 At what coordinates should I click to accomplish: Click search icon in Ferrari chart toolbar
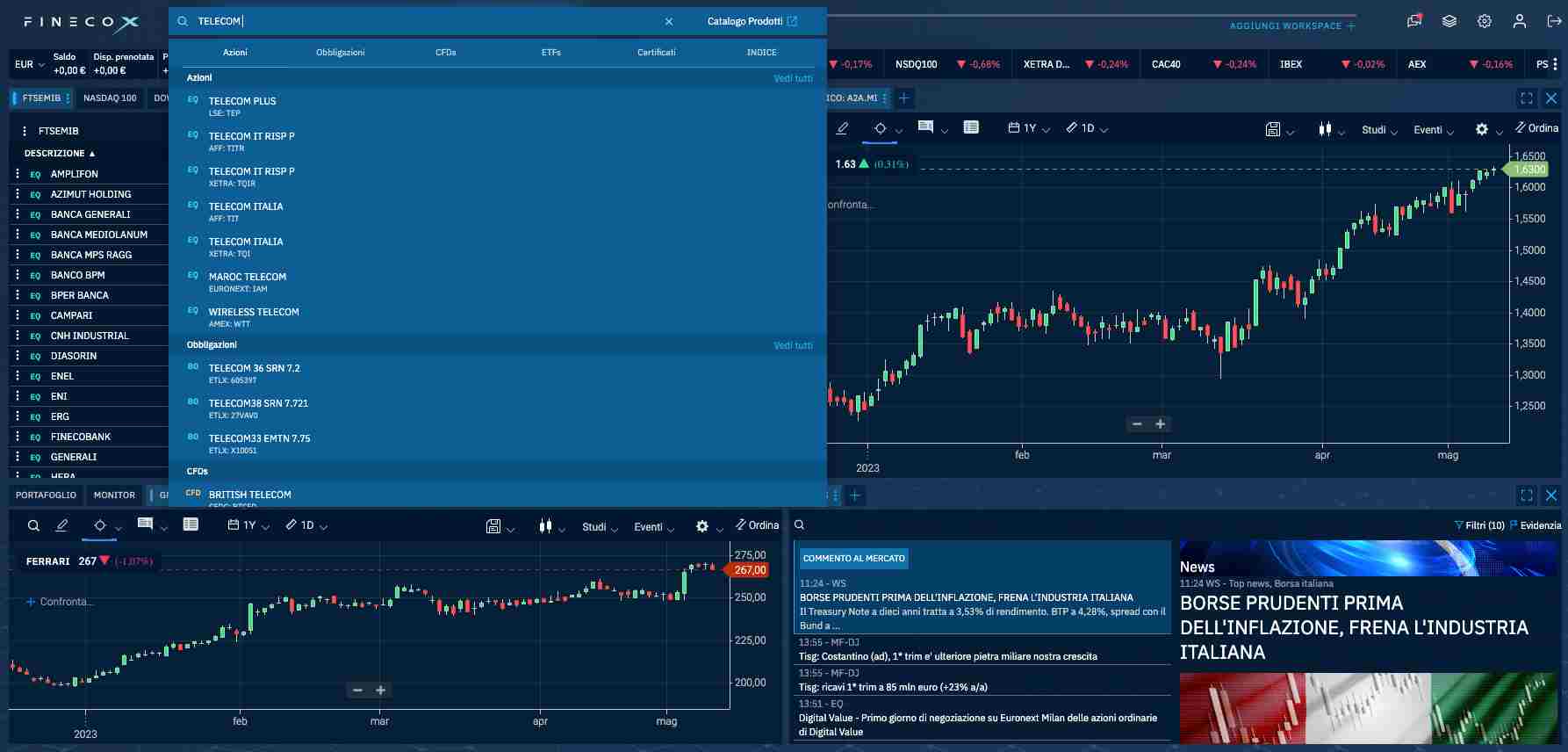click(33, 525)
